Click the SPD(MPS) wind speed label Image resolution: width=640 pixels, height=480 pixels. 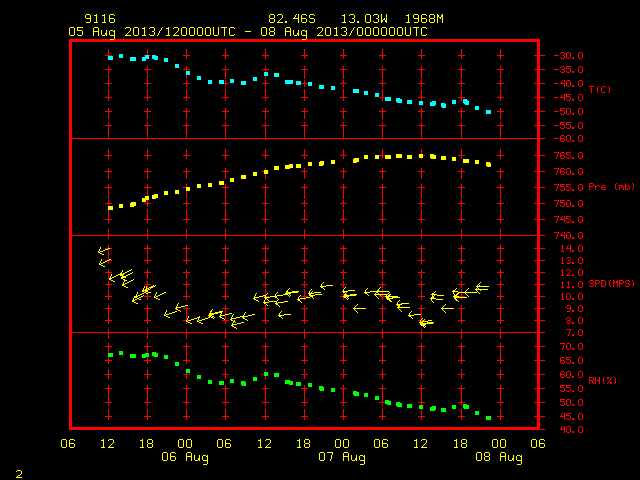(x=611, y=284)
